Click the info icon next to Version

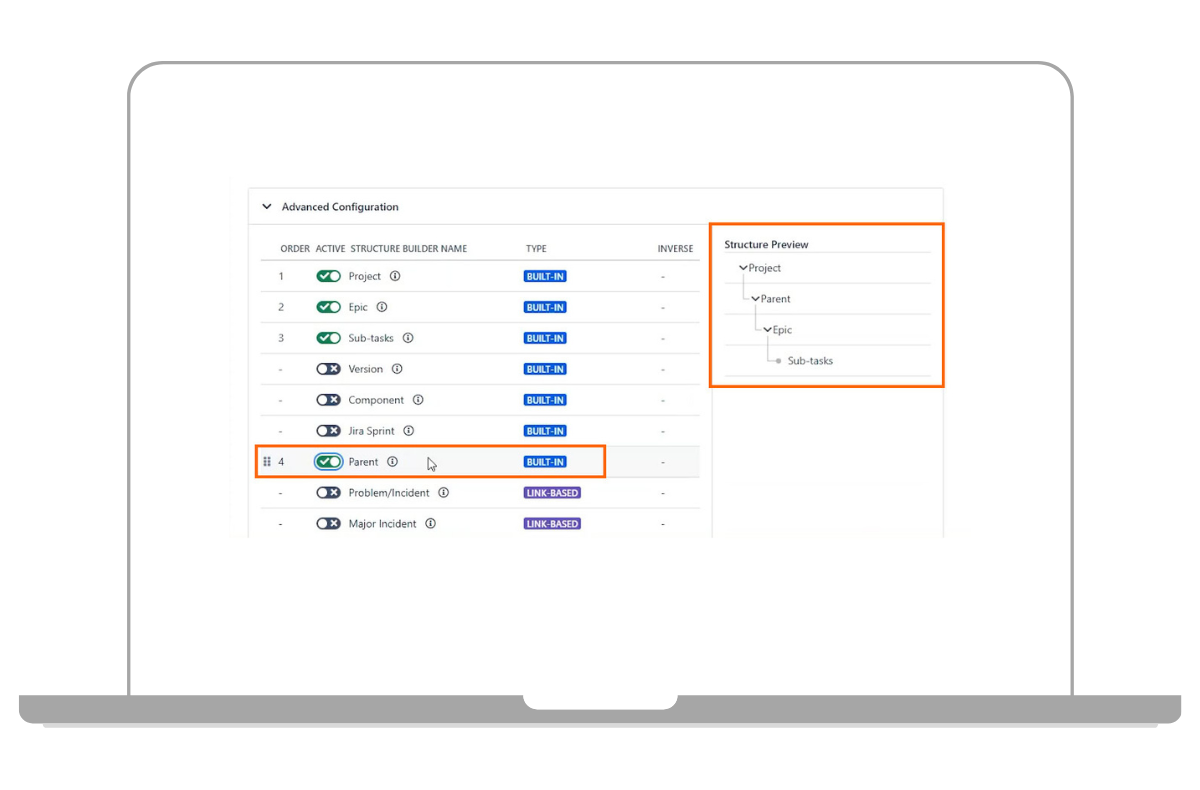click(396, 369)
